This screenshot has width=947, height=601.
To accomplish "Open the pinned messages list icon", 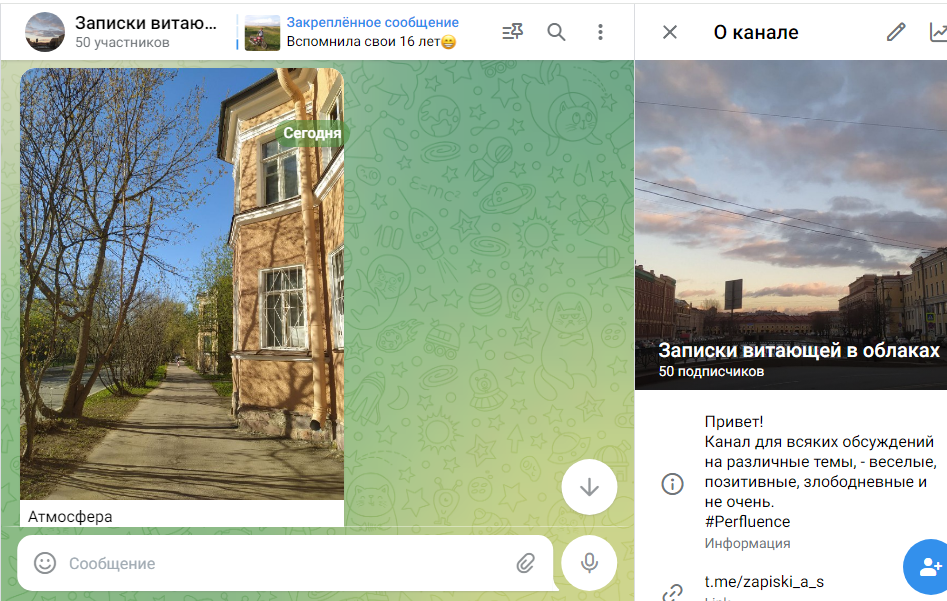I will coord(513,32).
